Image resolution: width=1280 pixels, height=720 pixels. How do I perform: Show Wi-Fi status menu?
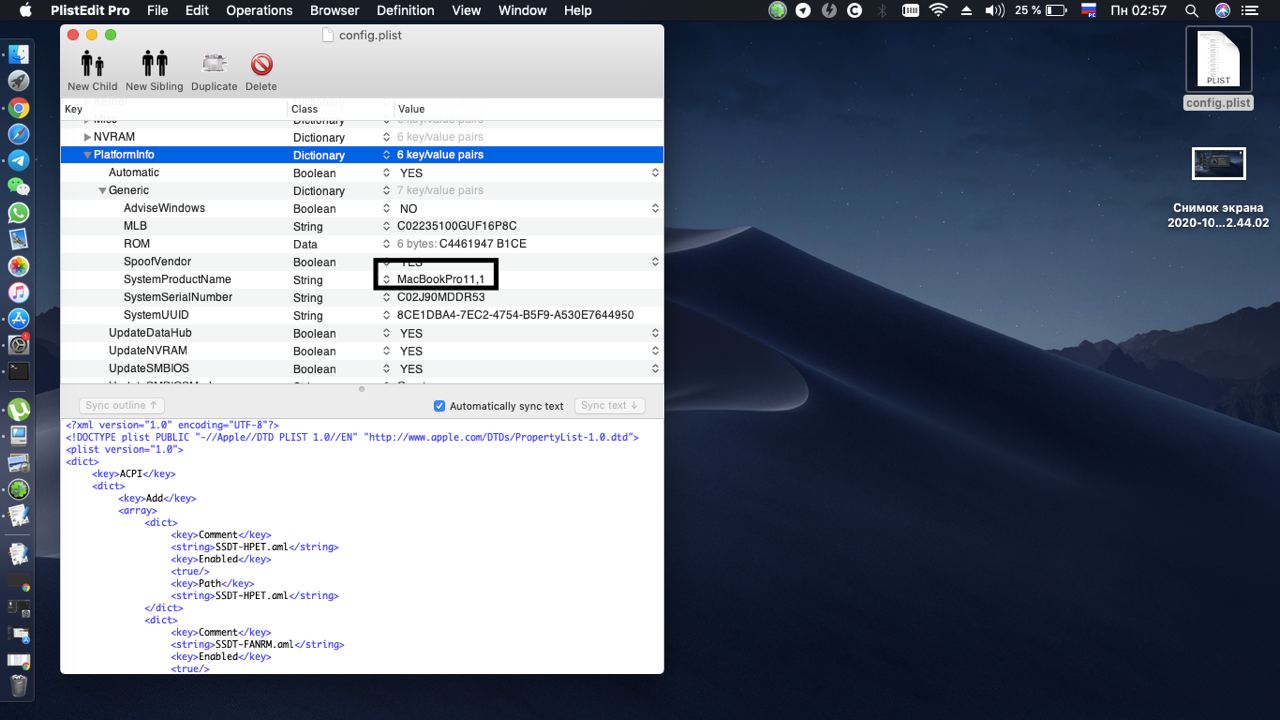tap(937, 10)
